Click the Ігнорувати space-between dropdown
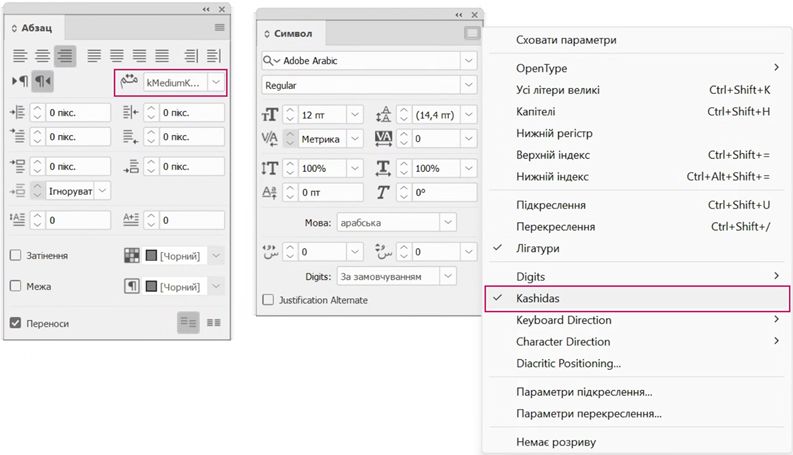 click(x=102, y=191)
